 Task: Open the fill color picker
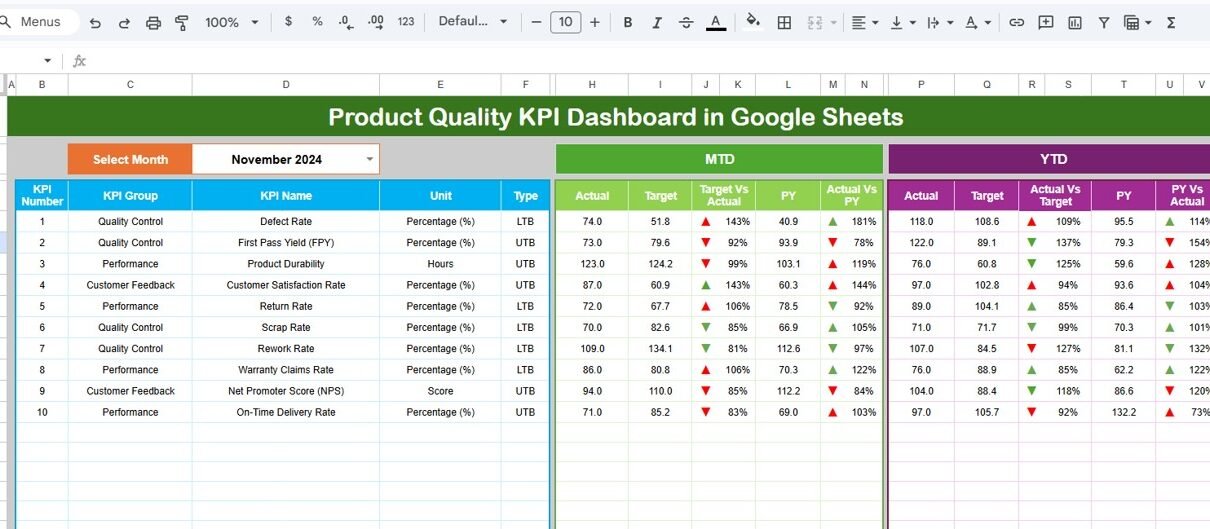tap(753, 22)
